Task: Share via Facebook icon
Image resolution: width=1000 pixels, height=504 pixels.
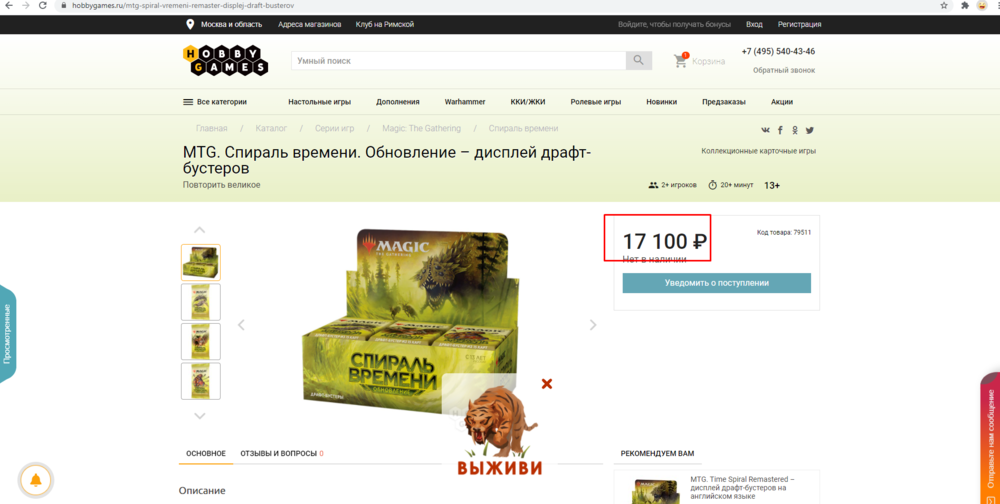Action: (780, 130)
